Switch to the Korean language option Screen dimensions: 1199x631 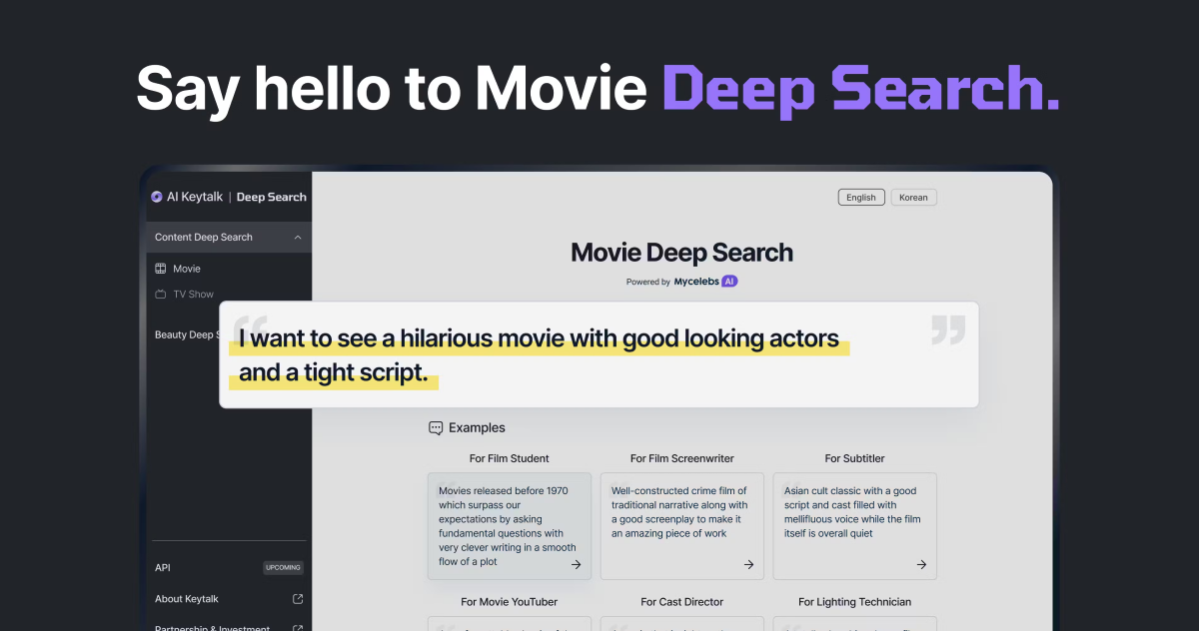point(913,197)
